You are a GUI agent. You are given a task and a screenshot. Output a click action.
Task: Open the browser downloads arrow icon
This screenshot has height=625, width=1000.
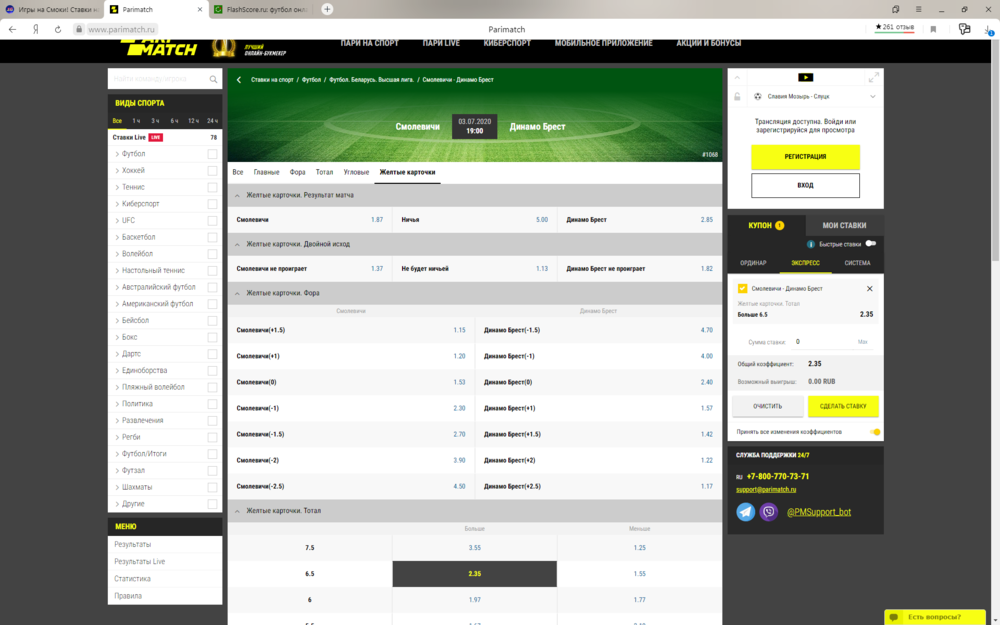click(988, 29)
